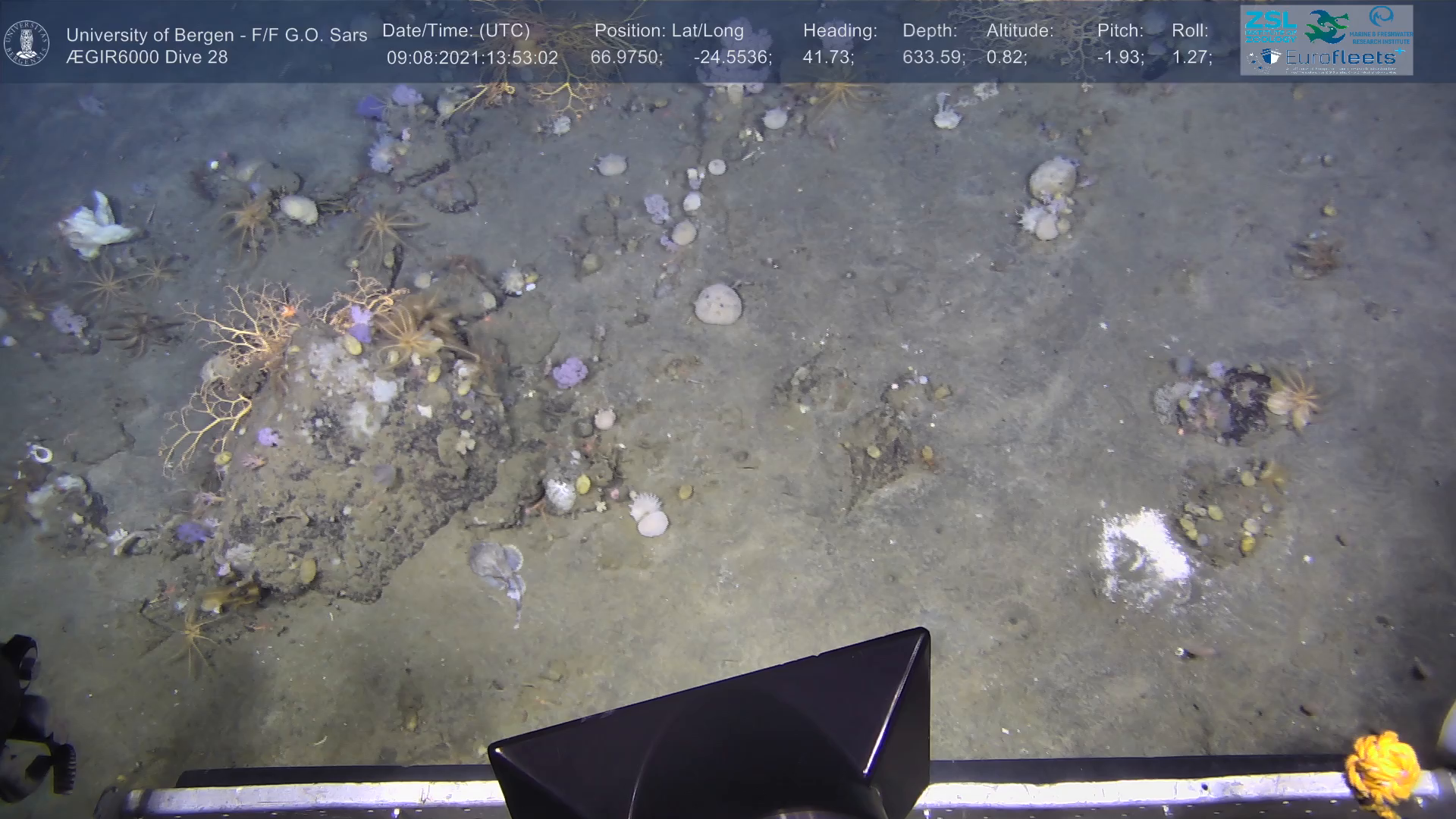Click the ÆGIR6000 Dive 28 text

pos(146,58)
